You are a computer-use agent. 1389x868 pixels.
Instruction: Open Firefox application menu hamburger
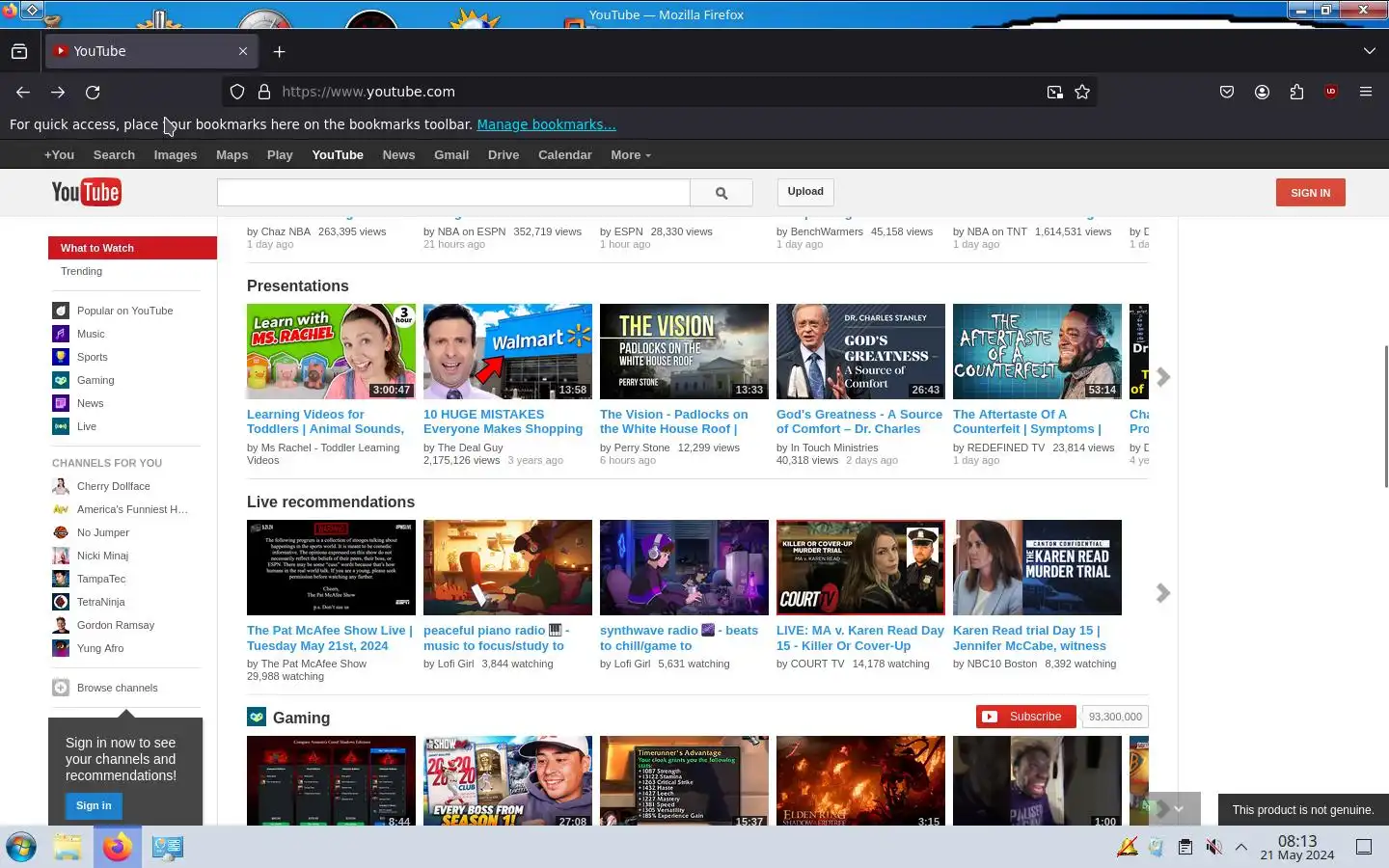[1366, 92]
